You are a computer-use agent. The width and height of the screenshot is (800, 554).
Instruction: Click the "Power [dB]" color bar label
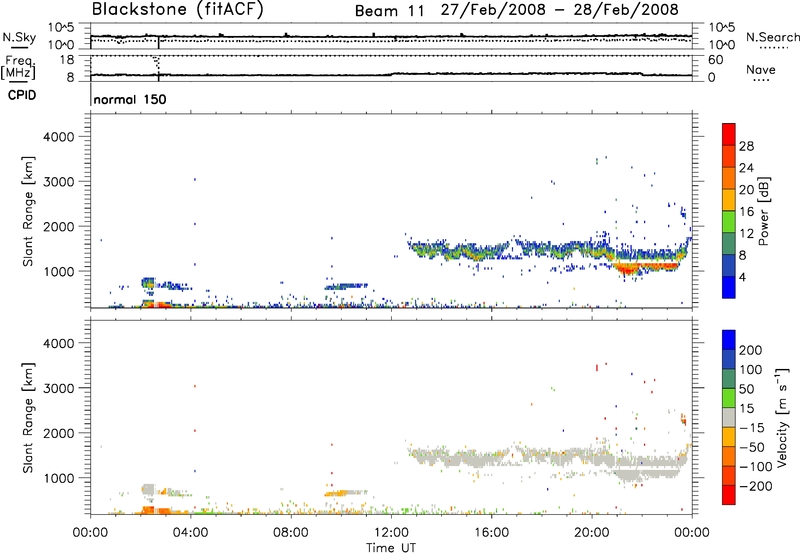764,211
